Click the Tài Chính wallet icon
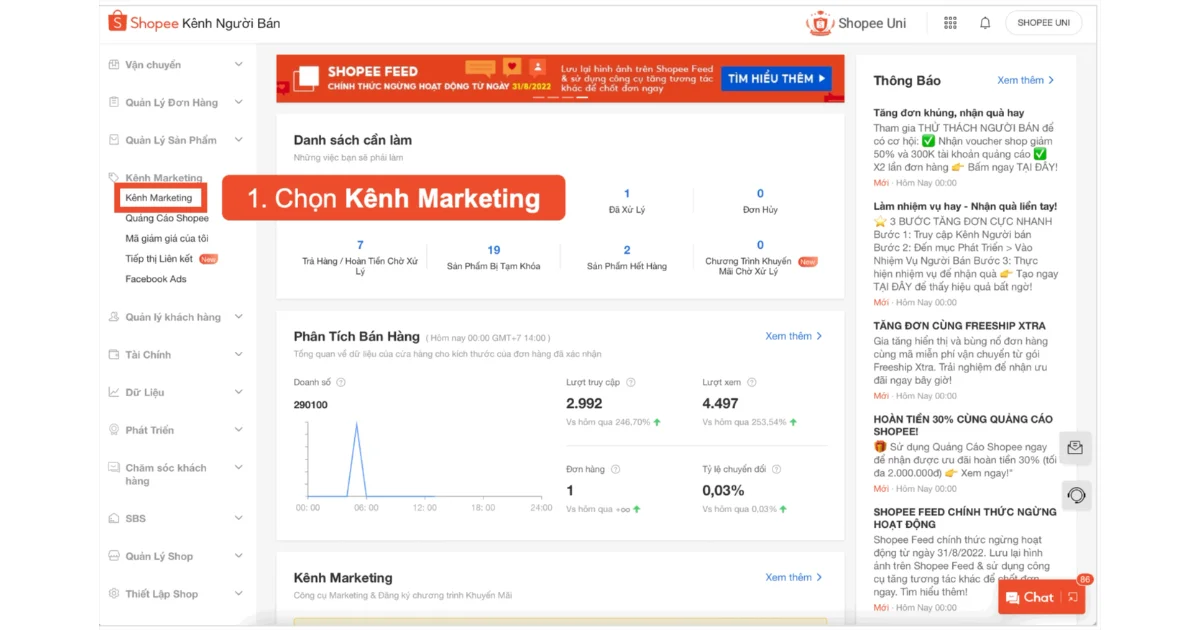This screenshot has height=630, width=1200. [114, 355]
